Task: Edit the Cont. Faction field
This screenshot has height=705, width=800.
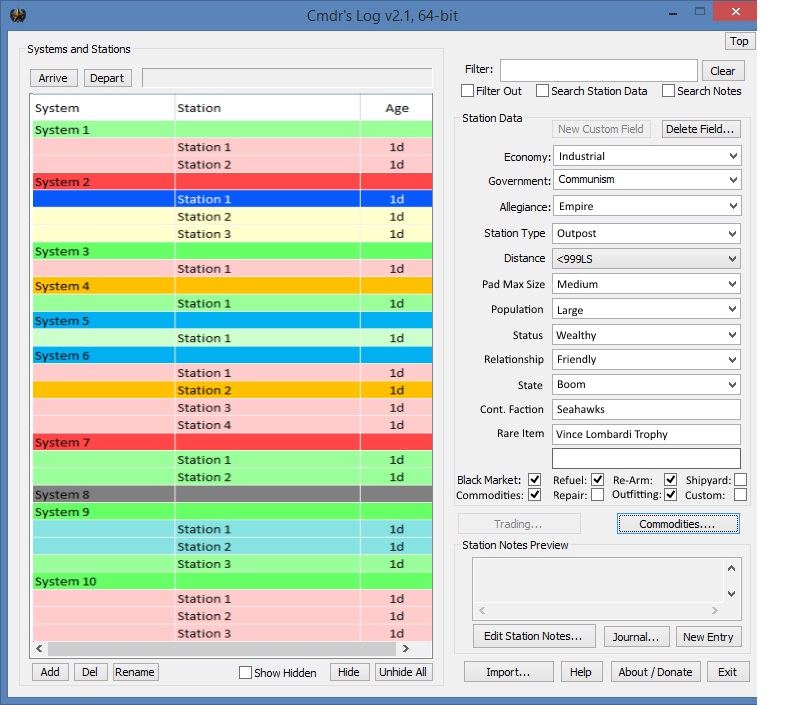Action: point(646,409)
